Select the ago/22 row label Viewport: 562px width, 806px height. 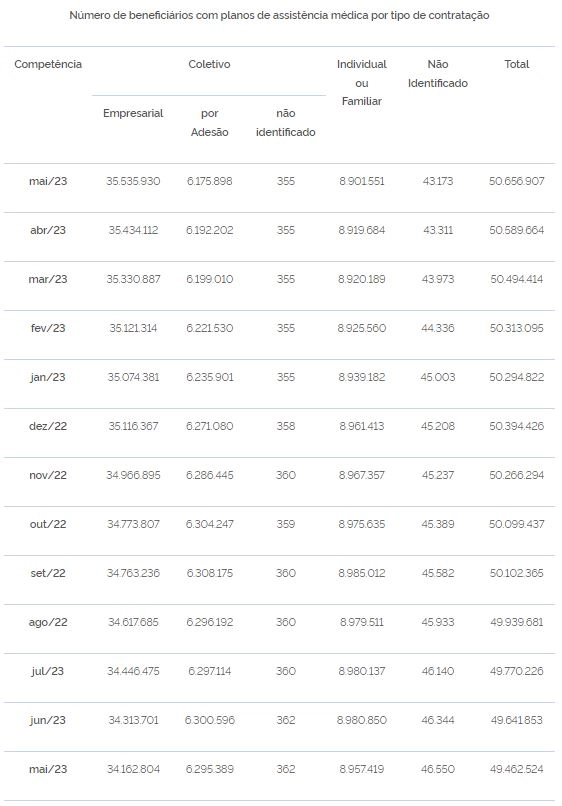coord(48,622)
